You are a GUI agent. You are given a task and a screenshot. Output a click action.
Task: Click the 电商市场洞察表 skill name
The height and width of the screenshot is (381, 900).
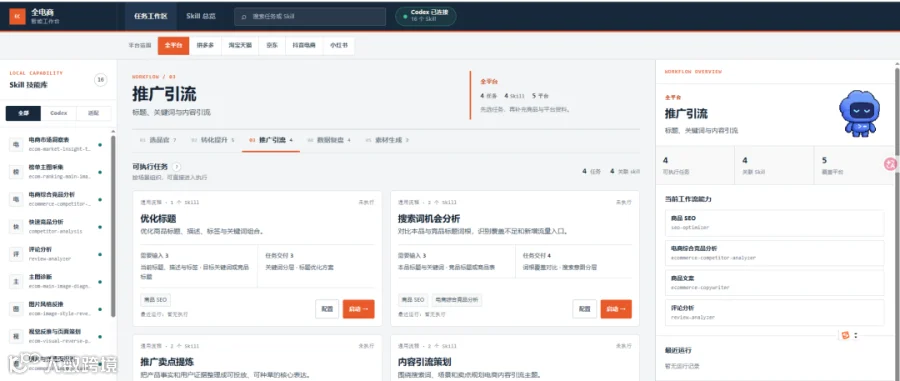pos(49,139)
